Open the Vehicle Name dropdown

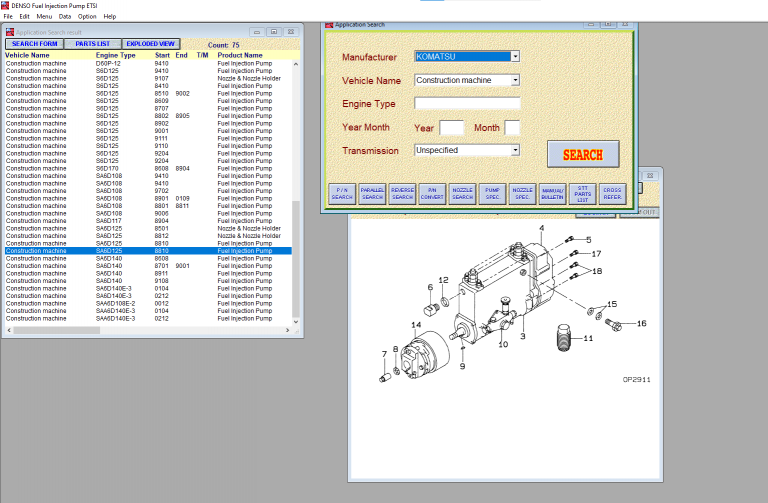point(515,80)
